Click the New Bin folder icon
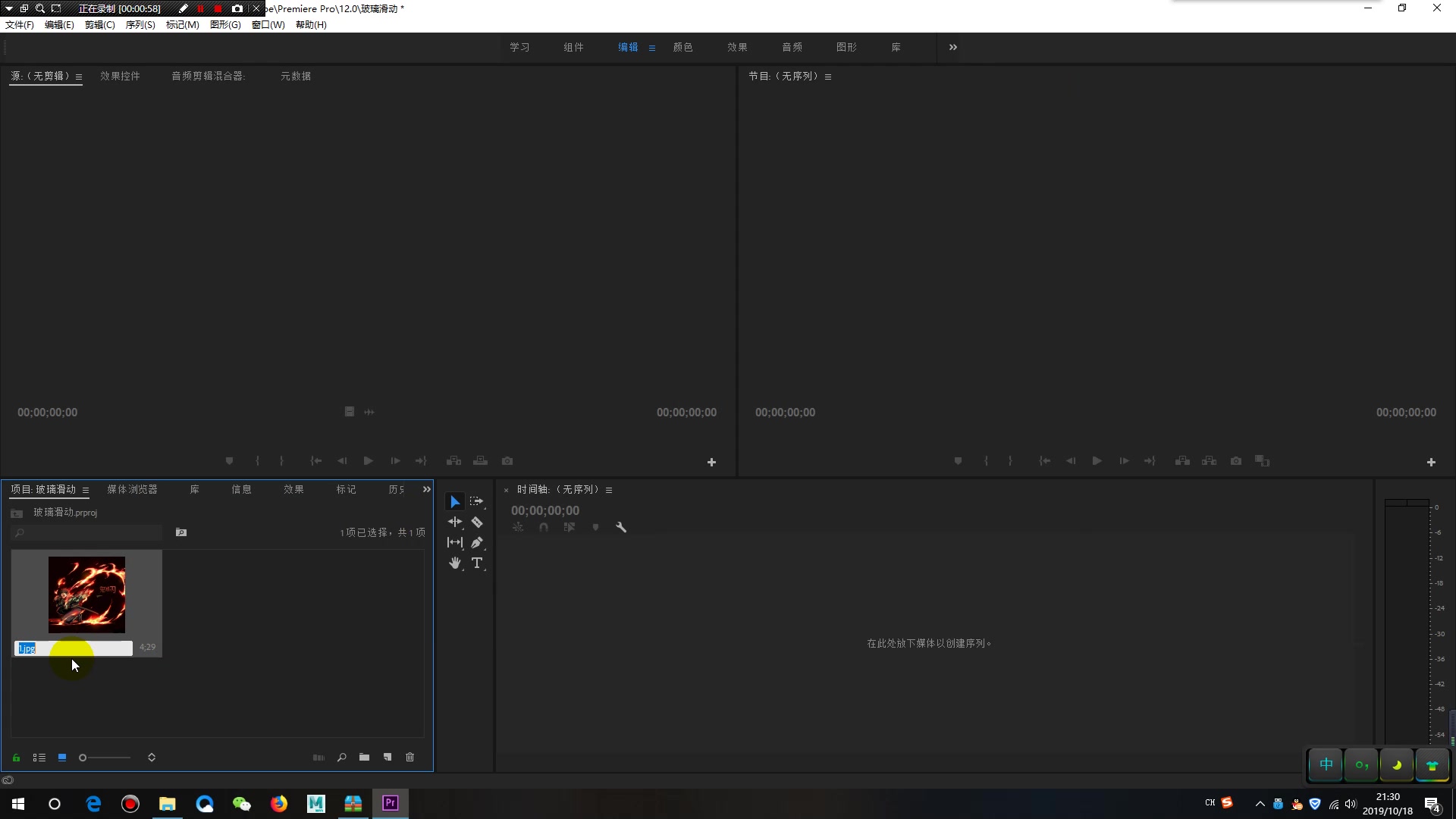 tap(365, 758)
